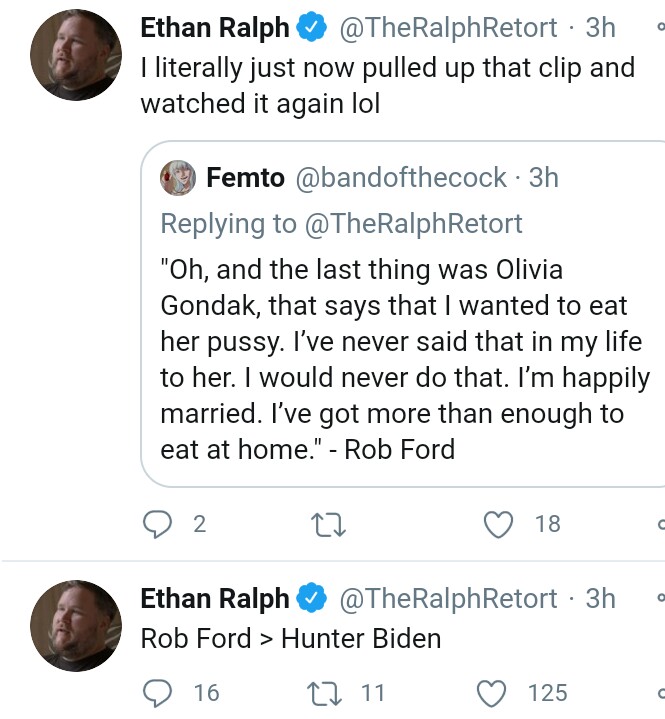Image resolution: width=665 pixels, height=719 pixels.
Task: Click Ethan Ralph name on second tweet
Action: (x=215, y=598)
